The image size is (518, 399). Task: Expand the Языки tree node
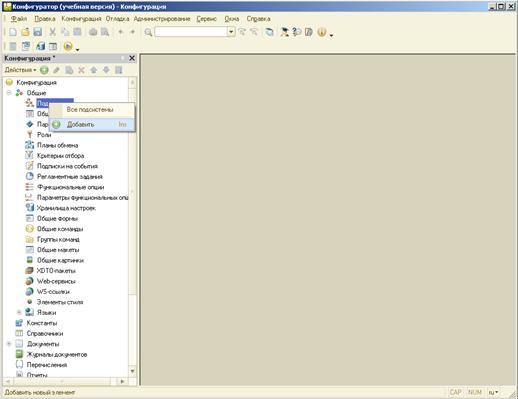click(x=19, y=312)
